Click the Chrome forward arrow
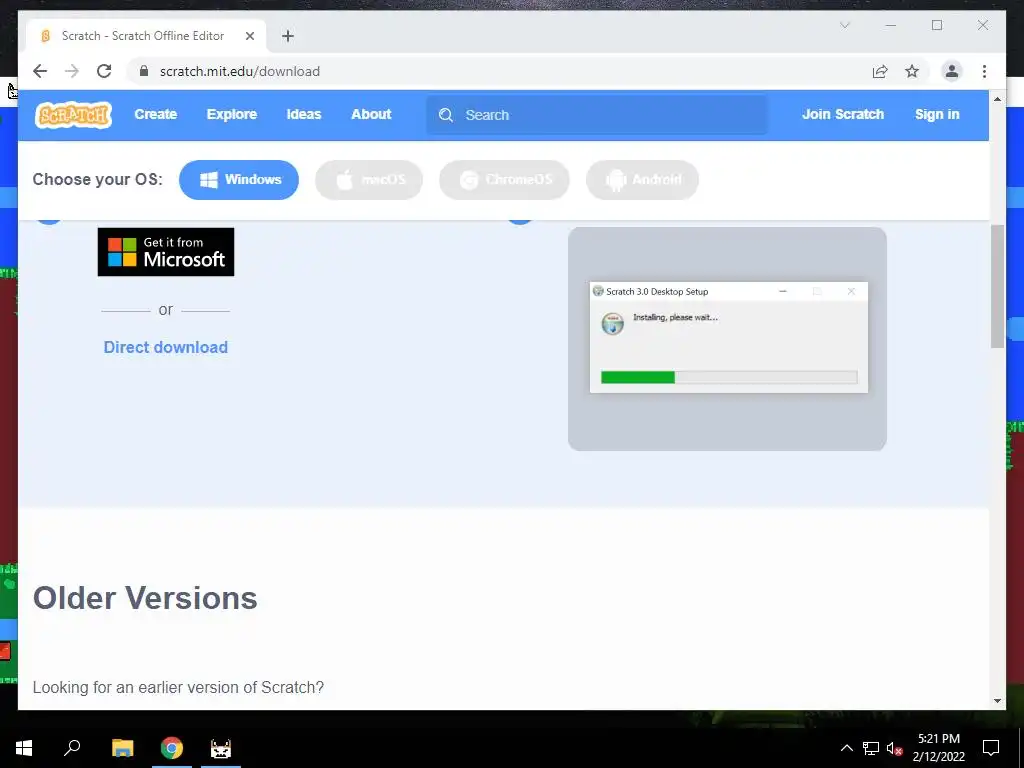1024x768 pixels. click(72, 71)
